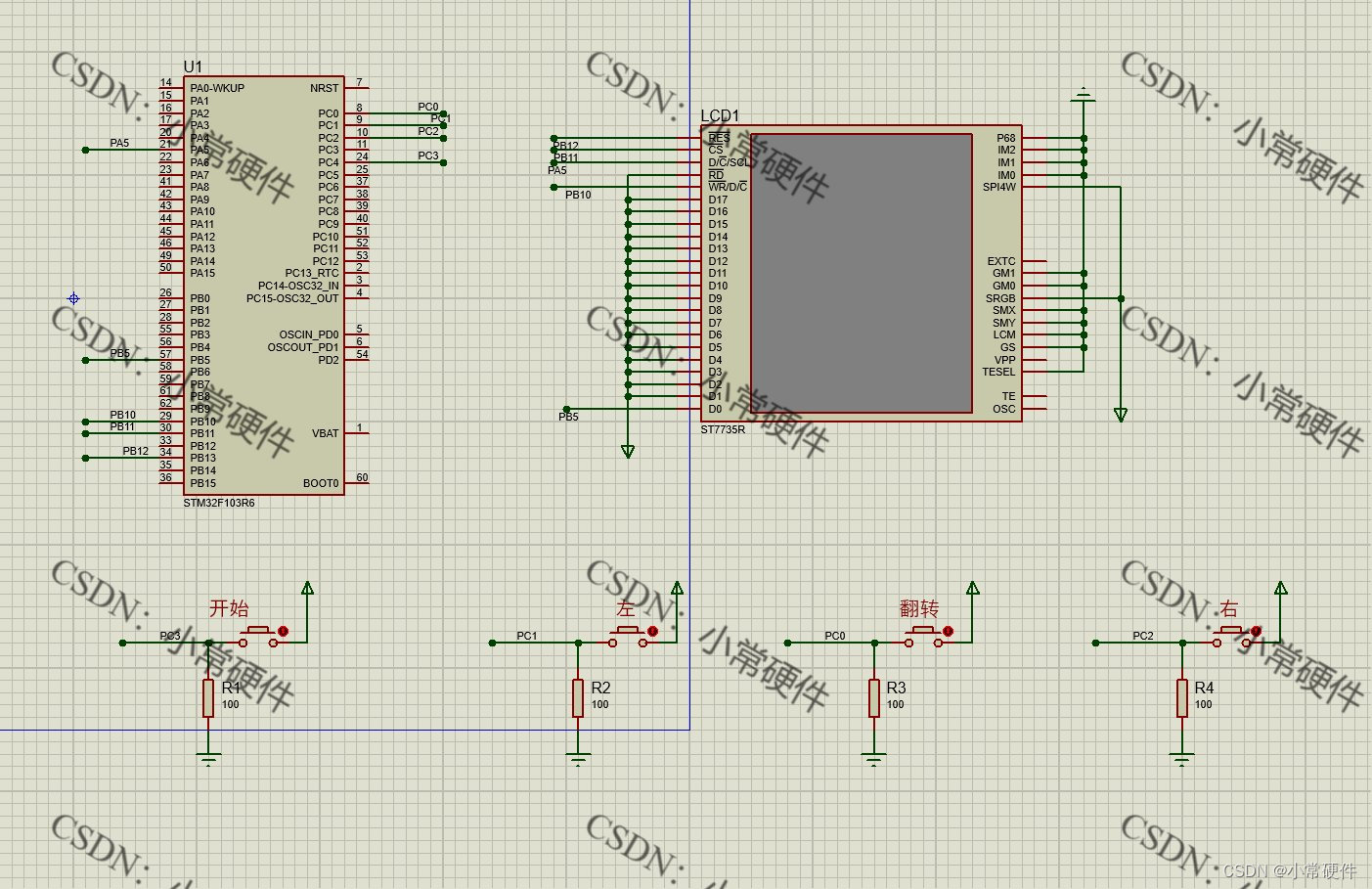
Task: Click the PC0 net label beside 翻转 button
Action: click(x=835, y=636)
